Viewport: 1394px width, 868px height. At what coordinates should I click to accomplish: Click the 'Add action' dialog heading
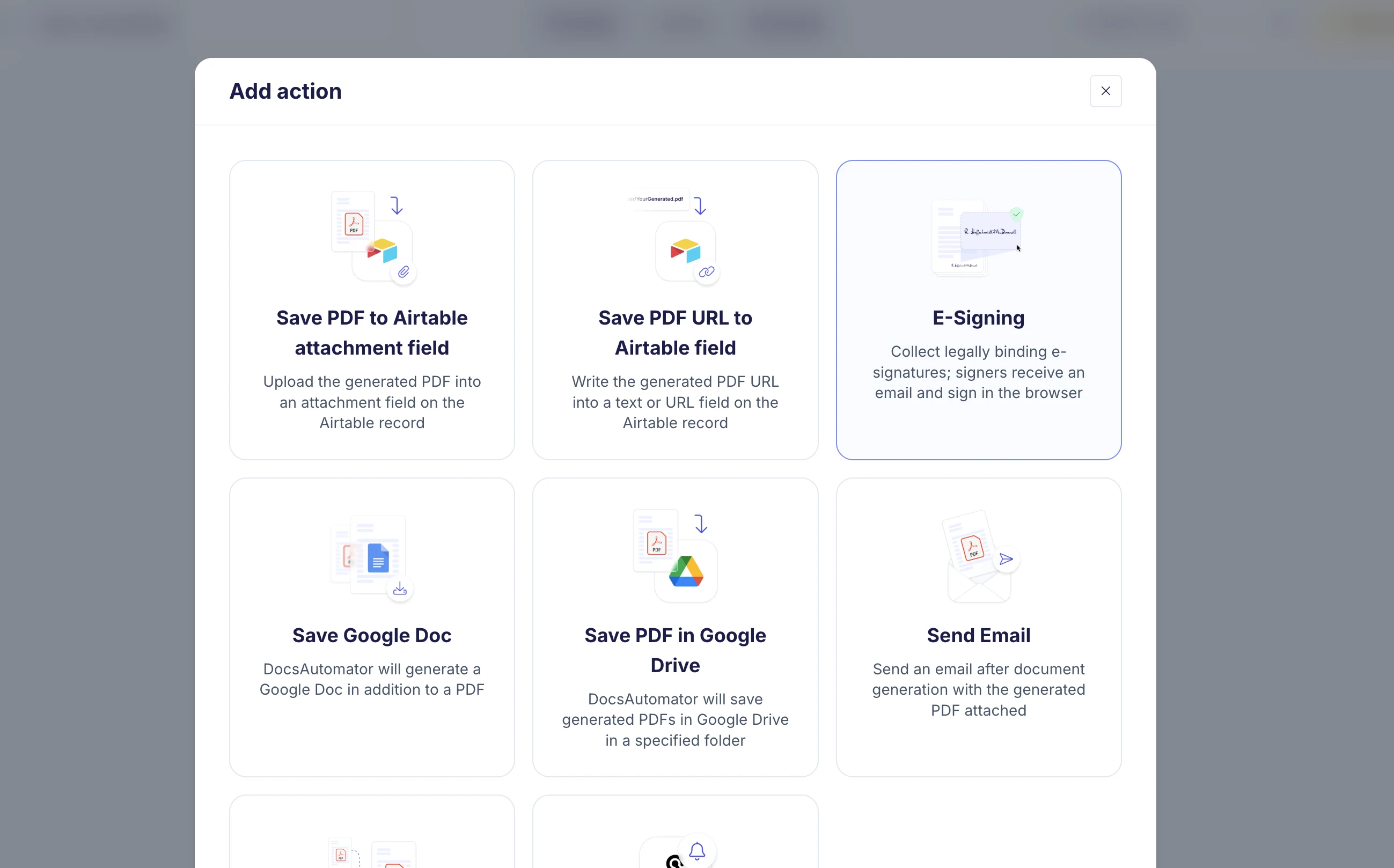[x=285, y=91]
